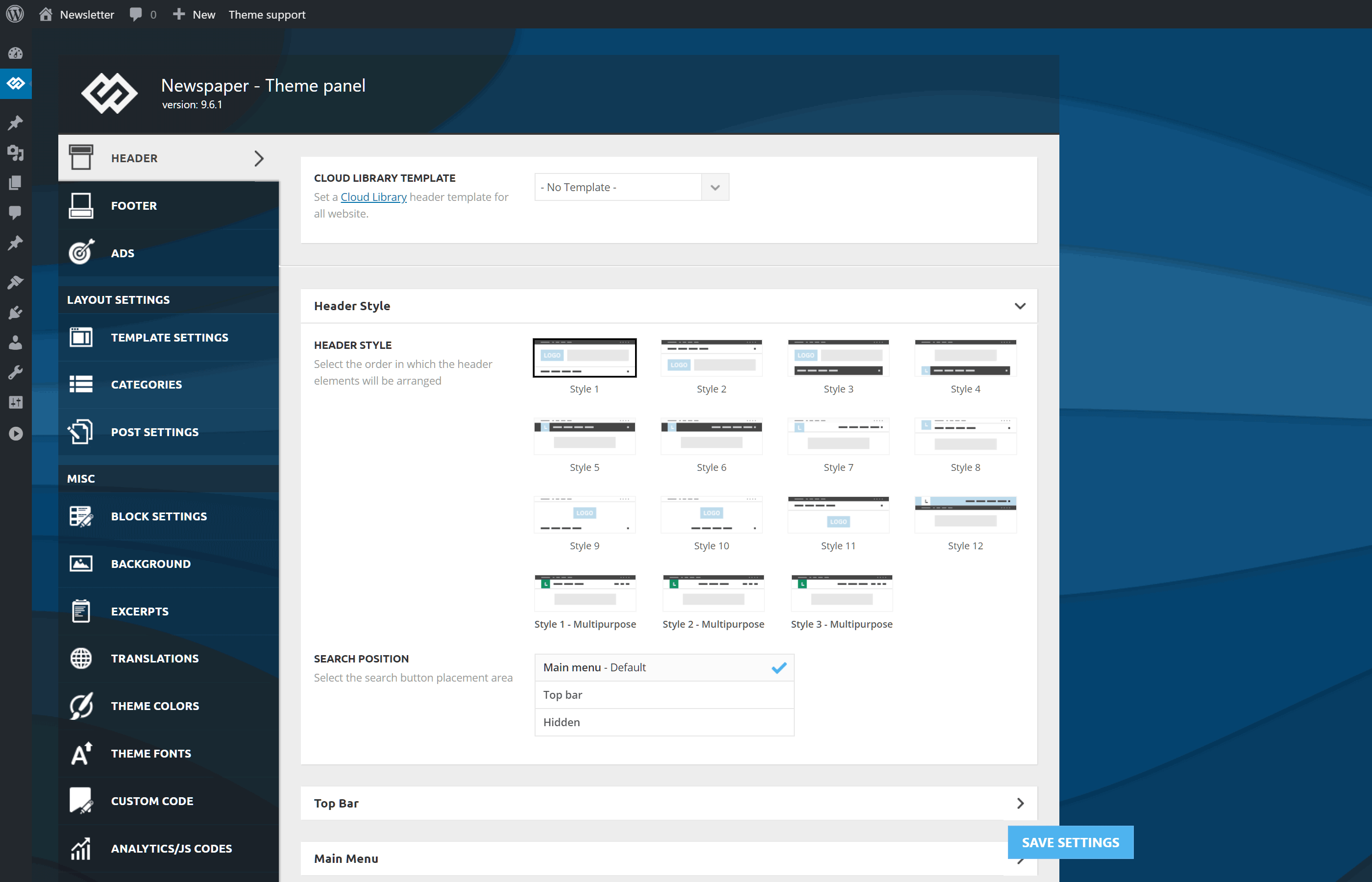This screenshot has height=882, width=1372.
Task: Open Theme support in admin bar
Action: [267, 14]
